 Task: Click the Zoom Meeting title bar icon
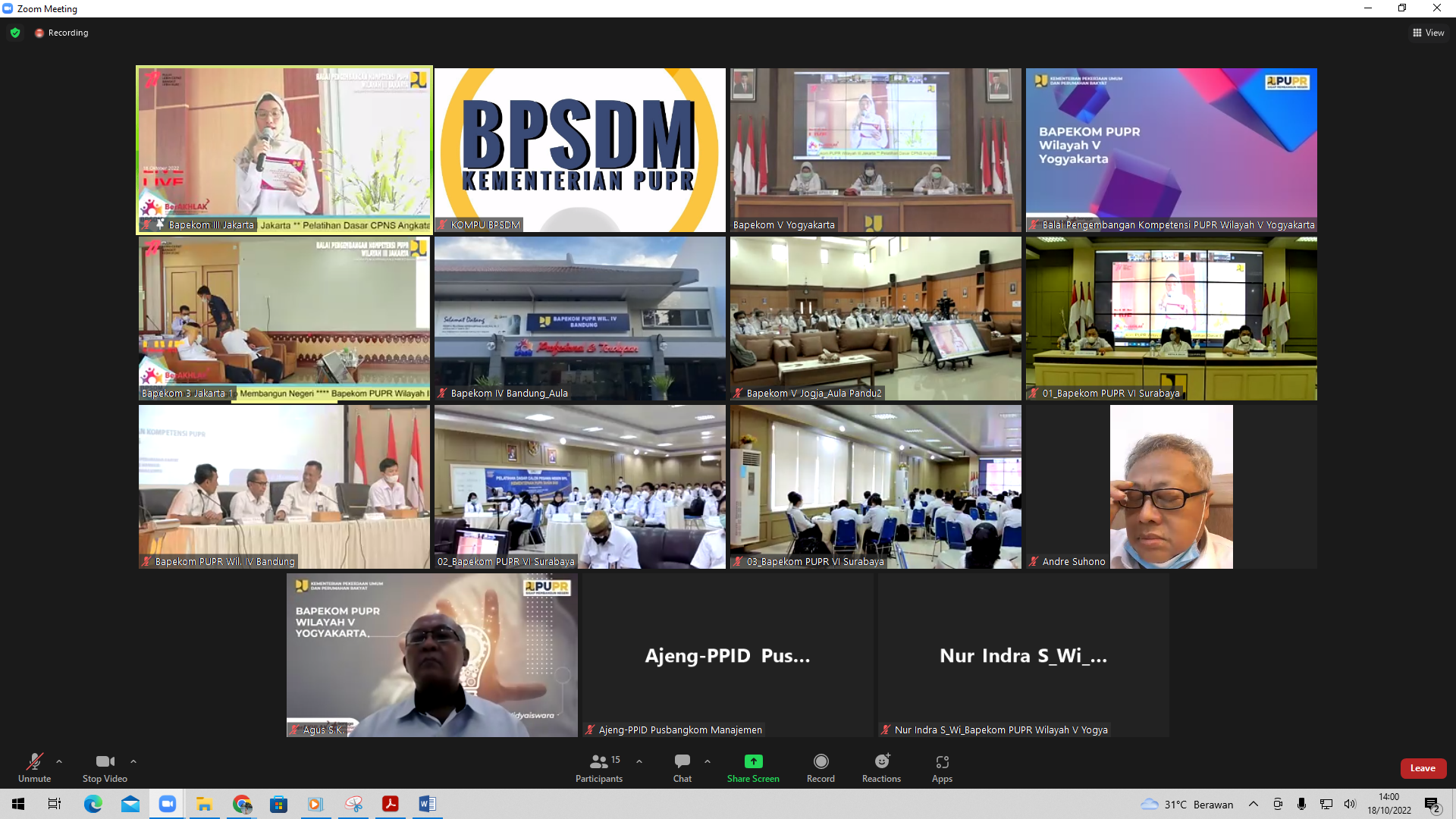(x=8, y=8)
